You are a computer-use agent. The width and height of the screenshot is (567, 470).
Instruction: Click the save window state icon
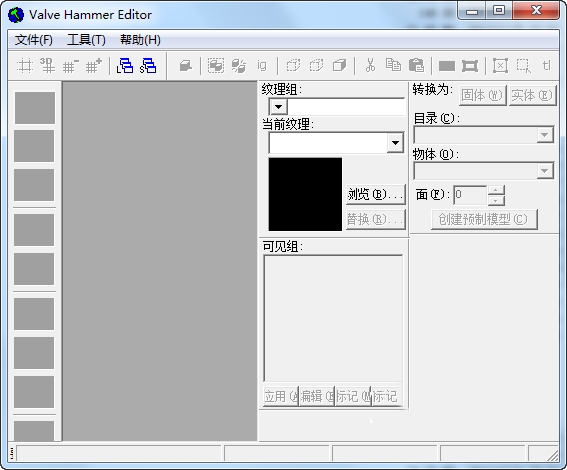click(x=148, y=66)
